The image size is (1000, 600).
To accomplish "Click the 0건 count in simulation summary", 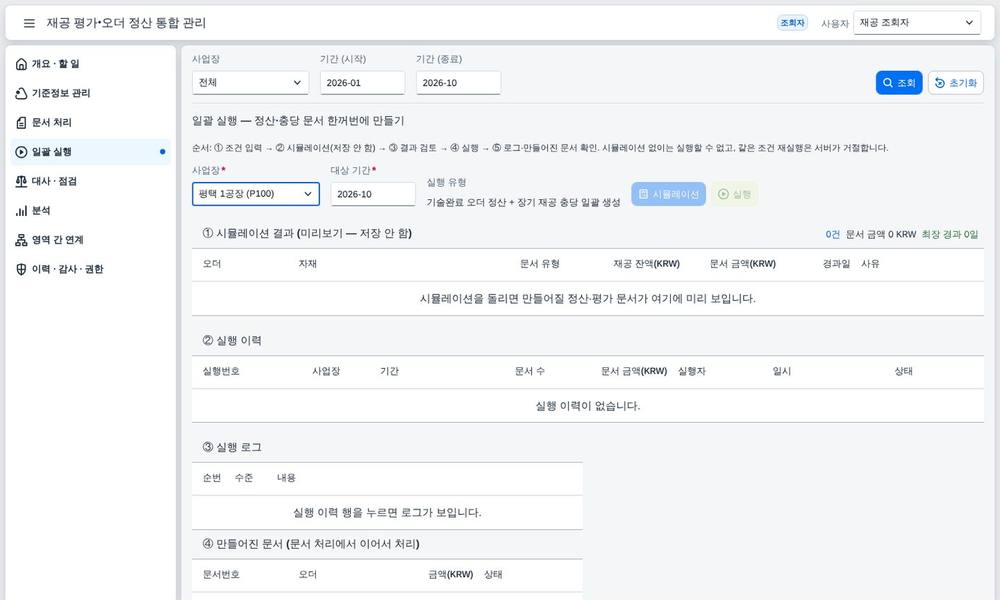I will pos(832,235).
